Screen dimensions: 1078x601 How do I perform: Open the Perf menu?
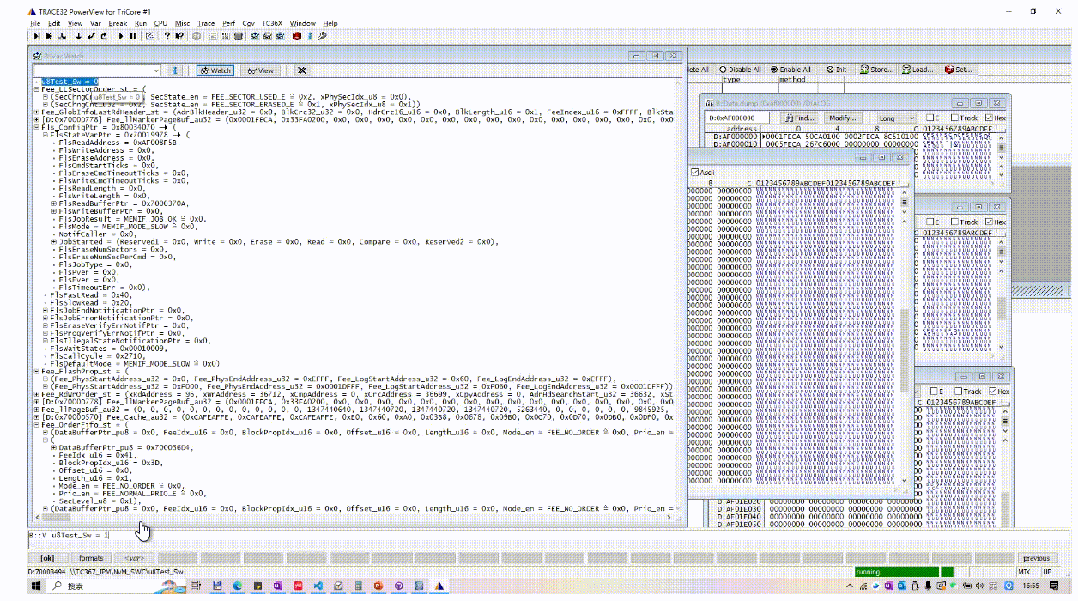point(229,23)
